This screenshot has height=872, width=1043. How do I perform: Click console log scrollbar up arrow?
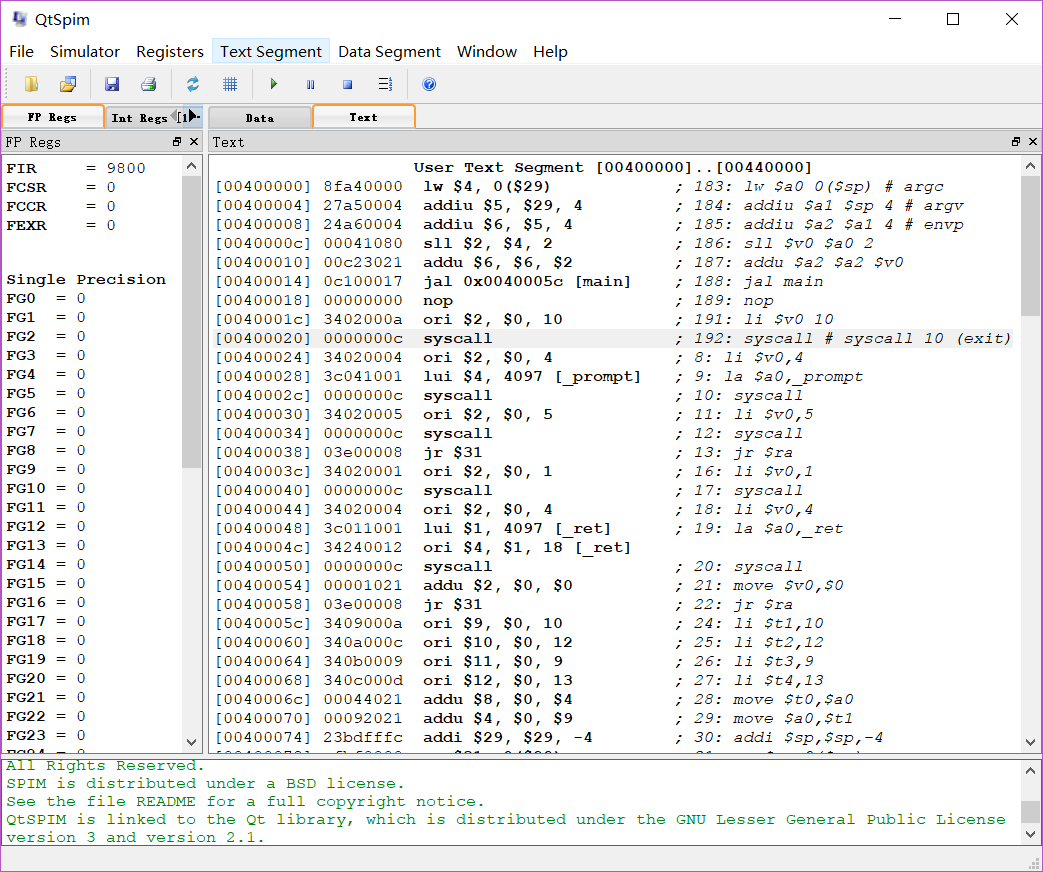click(1030, 771)
